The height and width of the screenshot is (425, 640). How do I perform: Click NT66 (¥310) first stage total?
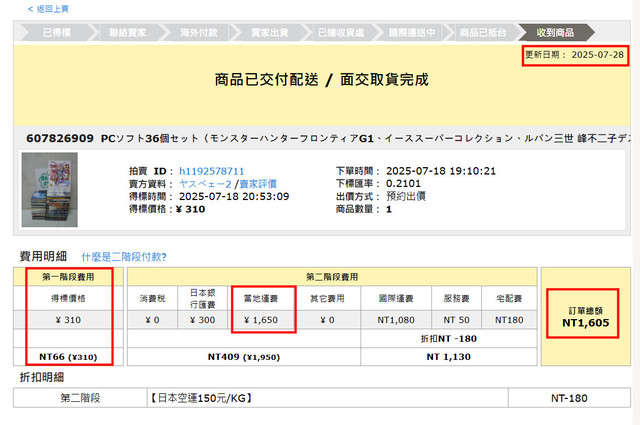pyautogui.click(x=68, y=357)
